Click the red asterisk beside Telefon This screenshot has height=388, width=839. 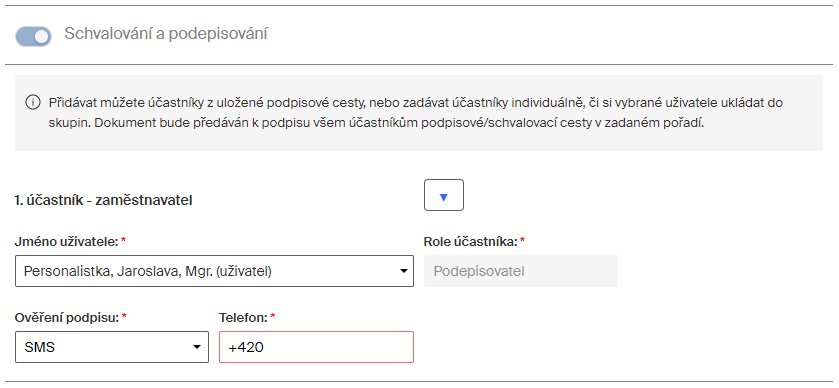coord(272,316)
